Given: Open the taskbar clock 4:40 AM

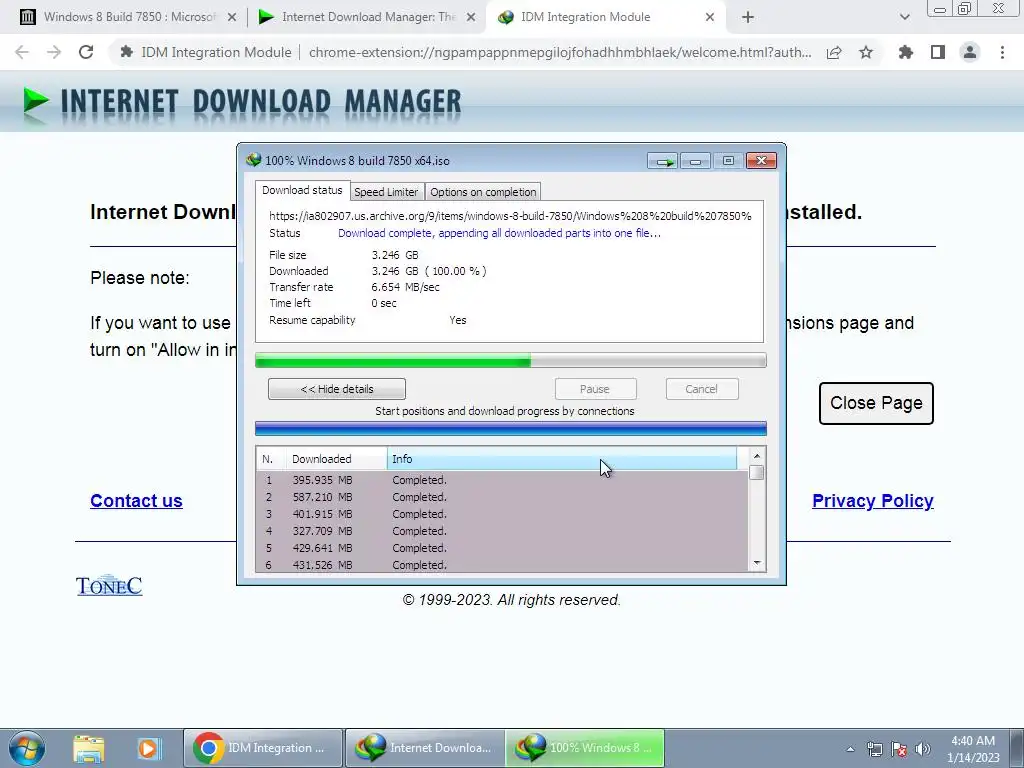Looking at the screenshot, I should click(x=973, y=749).
